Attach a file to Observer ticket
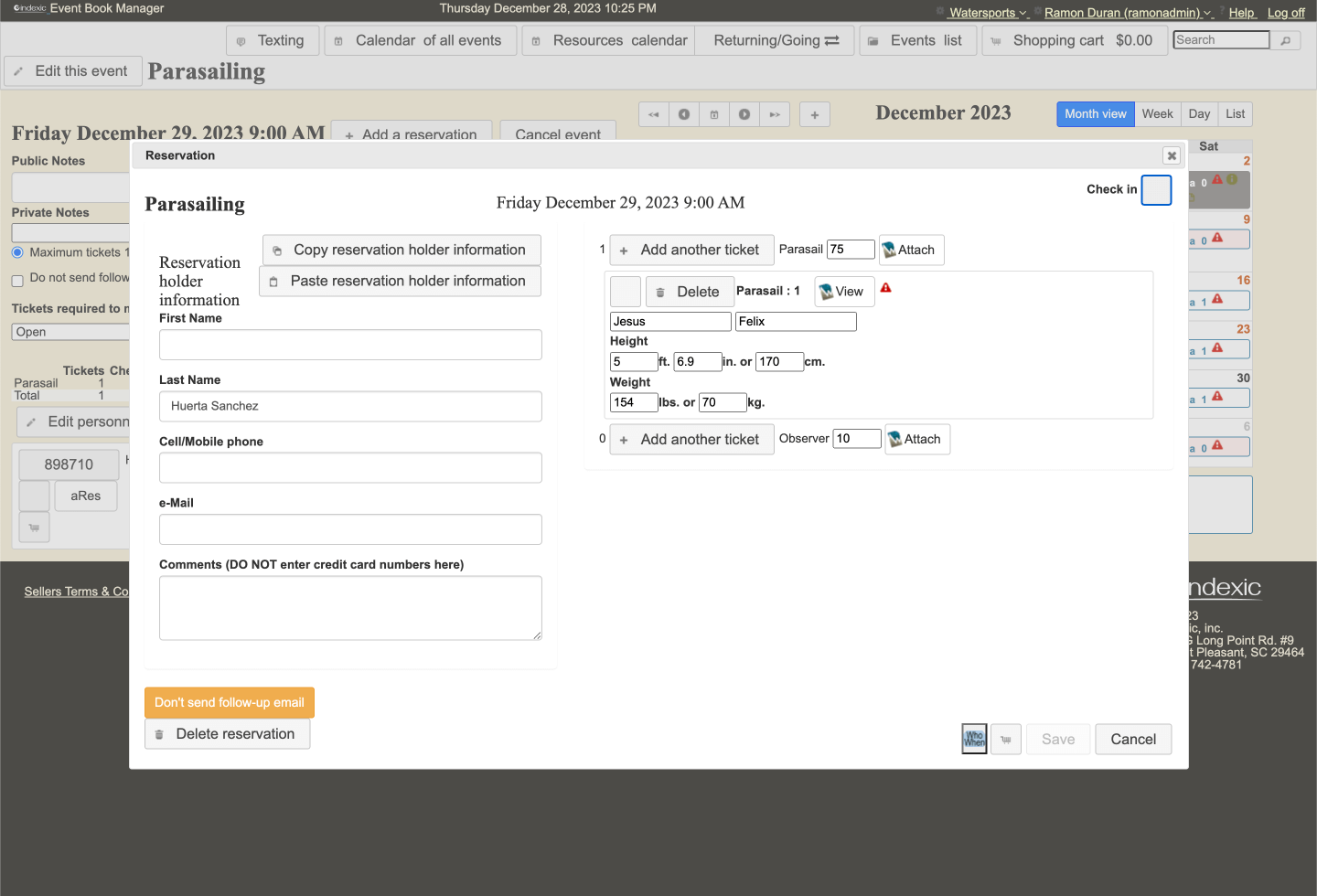This screenshot has height=896, width=1317. click(x=916, y=439)
